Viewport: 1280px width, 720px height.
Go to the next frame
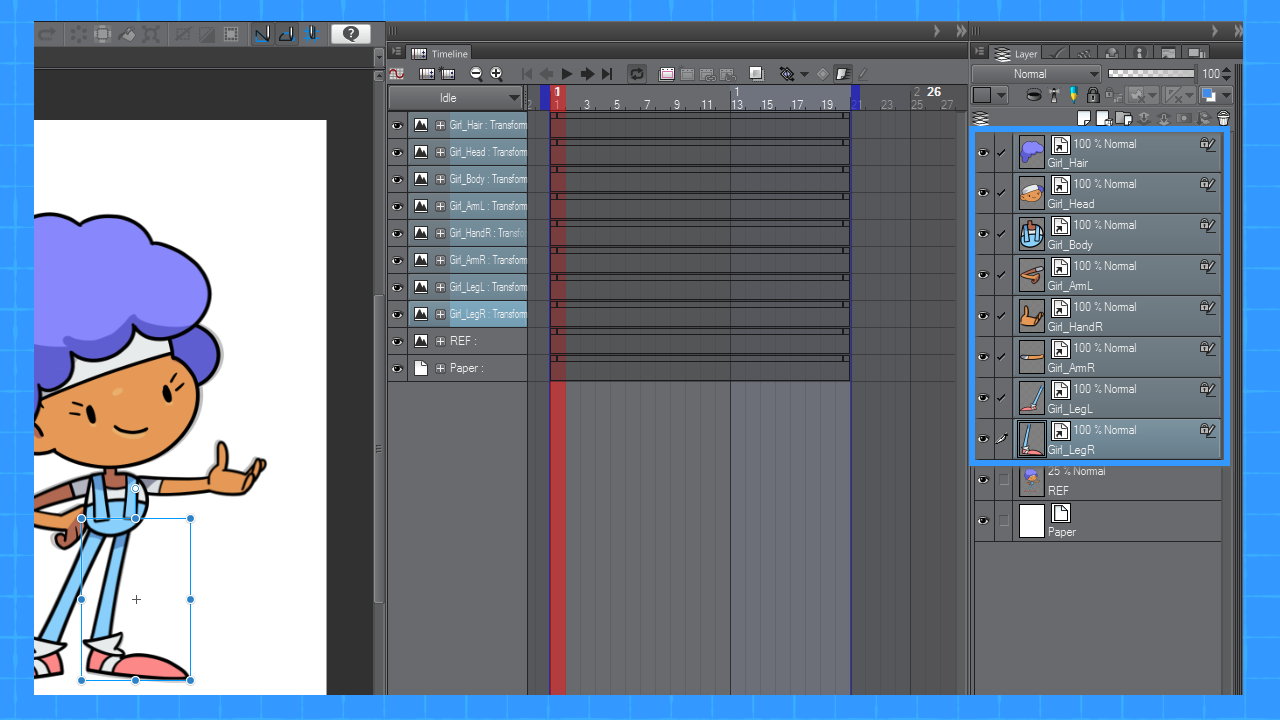(587, 73)
